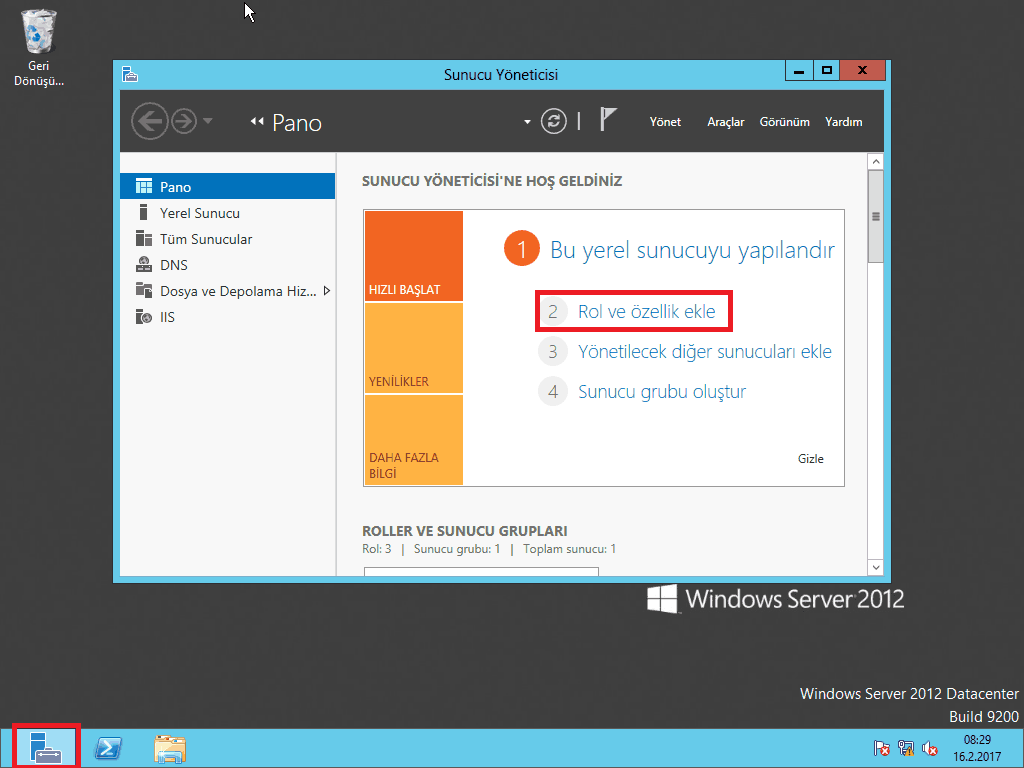Select IIS in the sidebar
Viewport: 1024px width, 768px height.
coord(167,317)
